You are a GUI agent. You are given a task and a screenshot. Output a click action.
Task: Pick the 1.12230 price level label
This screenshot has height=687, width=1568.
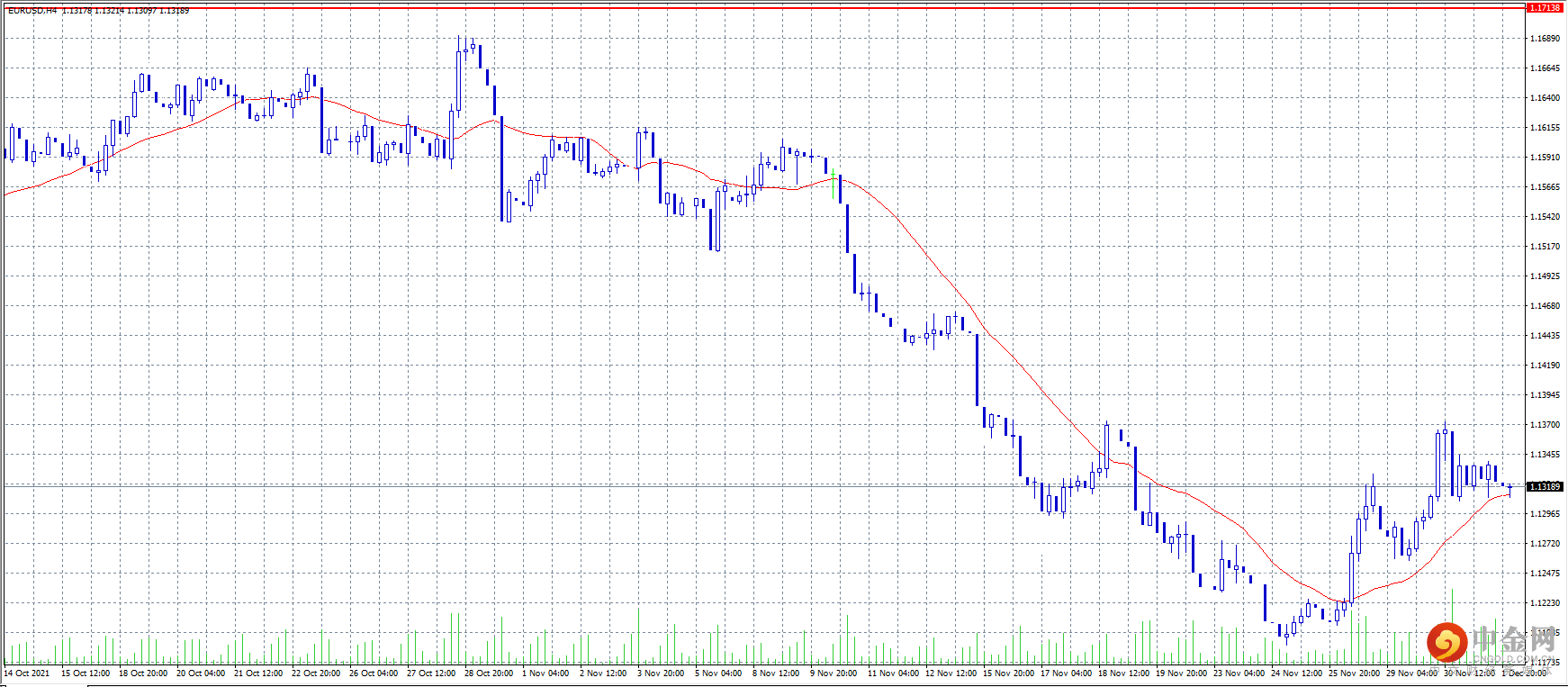tap(1545, 603)
